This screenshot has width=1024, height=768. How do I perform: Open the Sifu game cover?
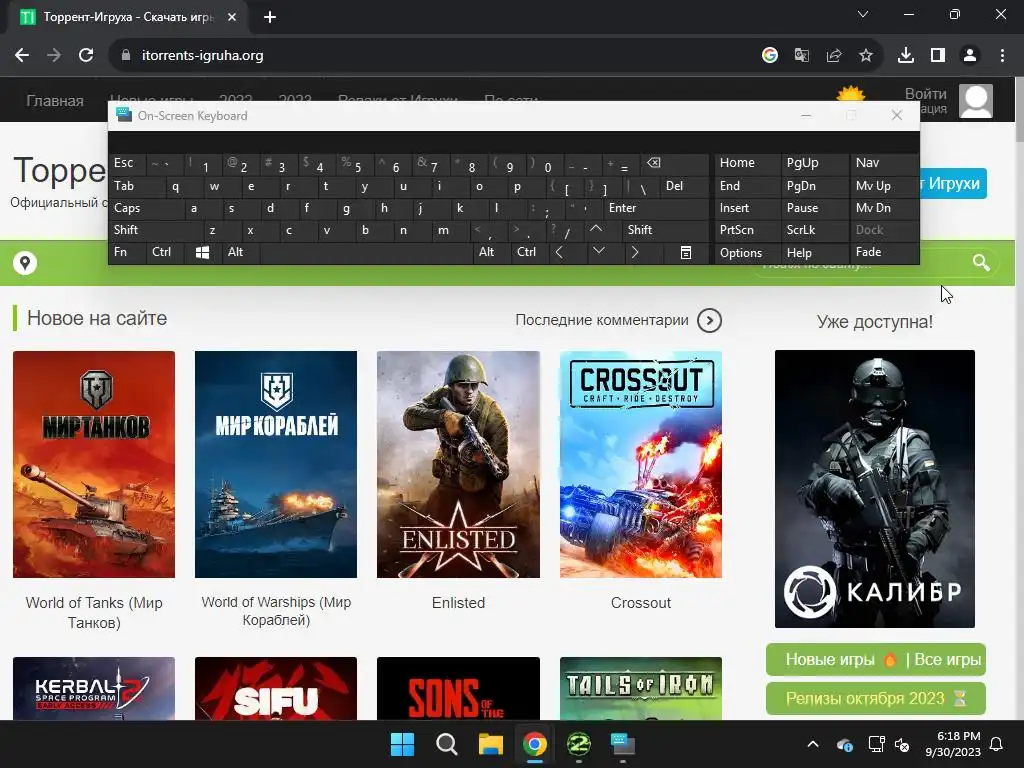click(x=276, y=689)
